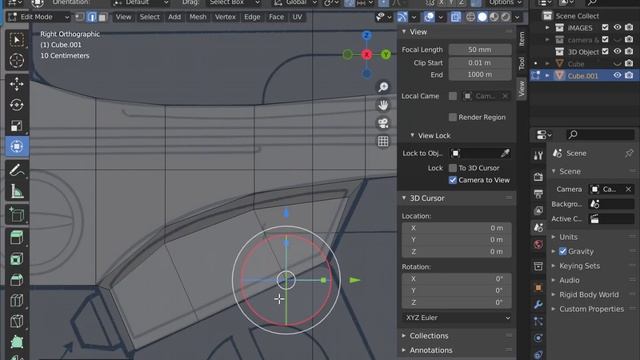Open the Tool properties tab icon
Screen dimensions: 640x360
538,155
